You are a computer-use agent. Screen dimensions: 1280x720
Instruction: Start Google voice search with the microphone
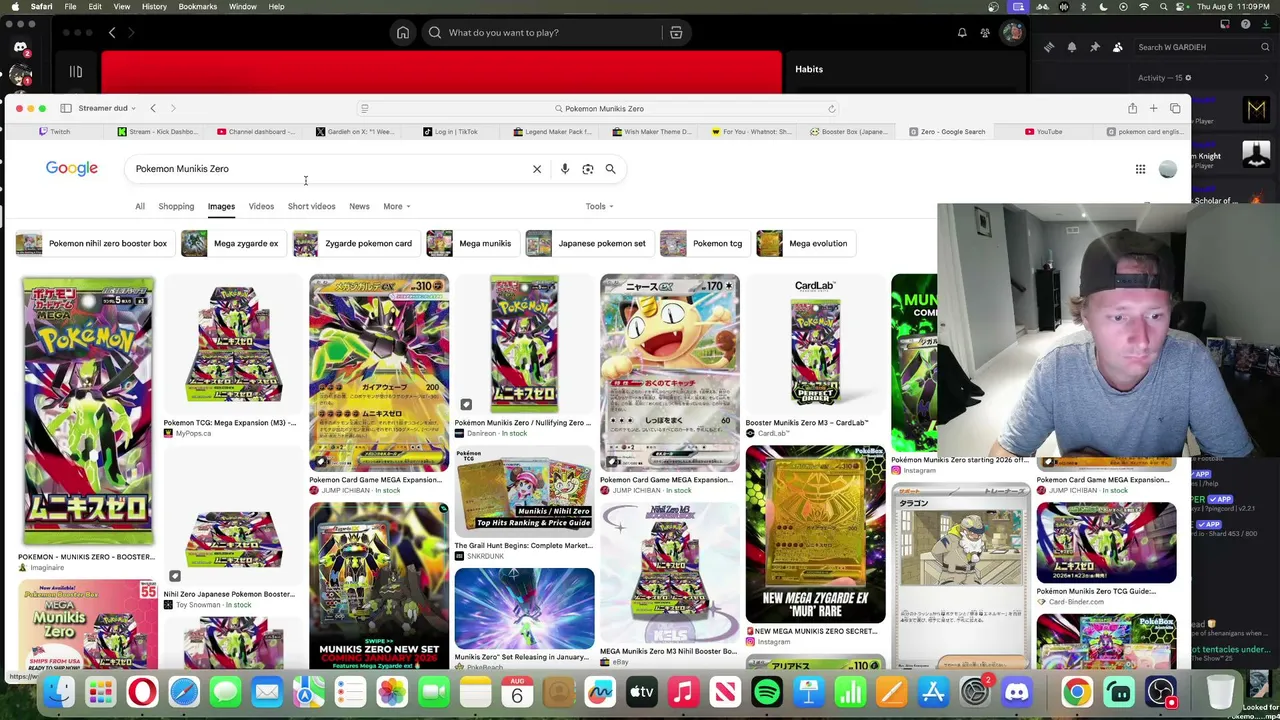[x=565, y=169]
